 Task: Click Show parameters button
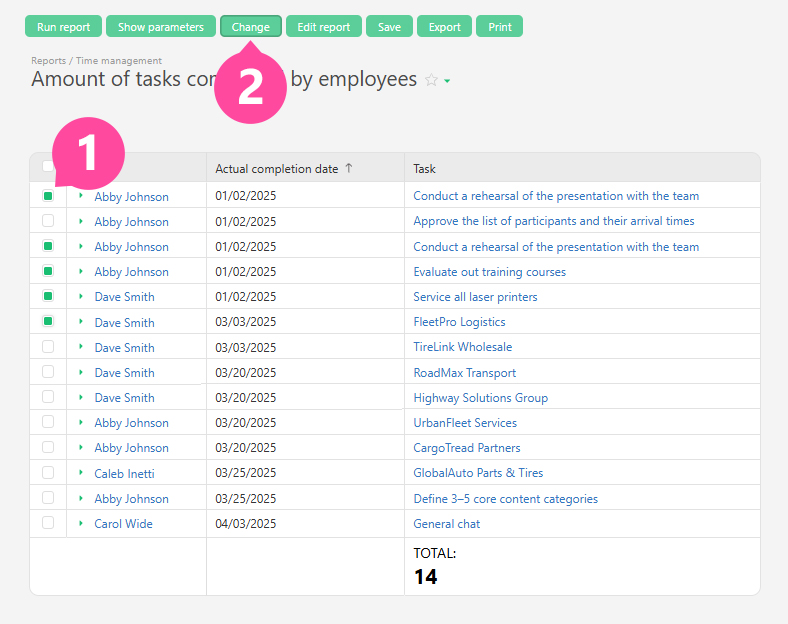(x=160, y=27)
